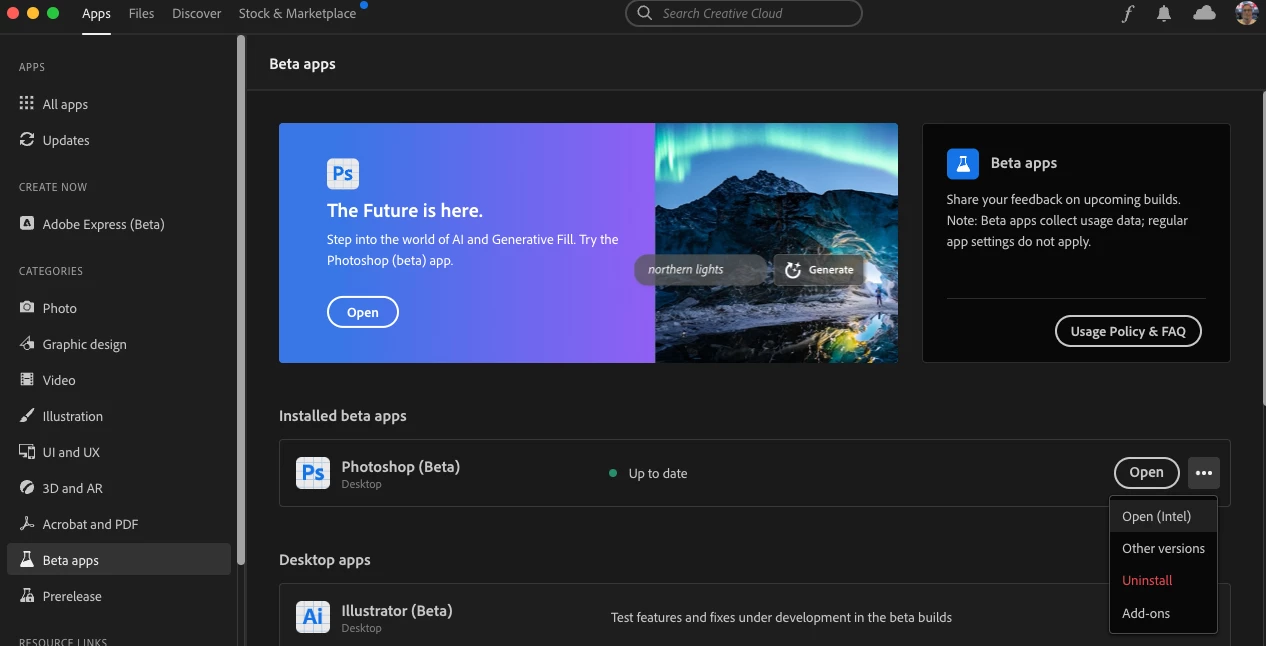
Task: Click the 'Up to date' status text
Action: pyautogui.click(x=658, y=473)
